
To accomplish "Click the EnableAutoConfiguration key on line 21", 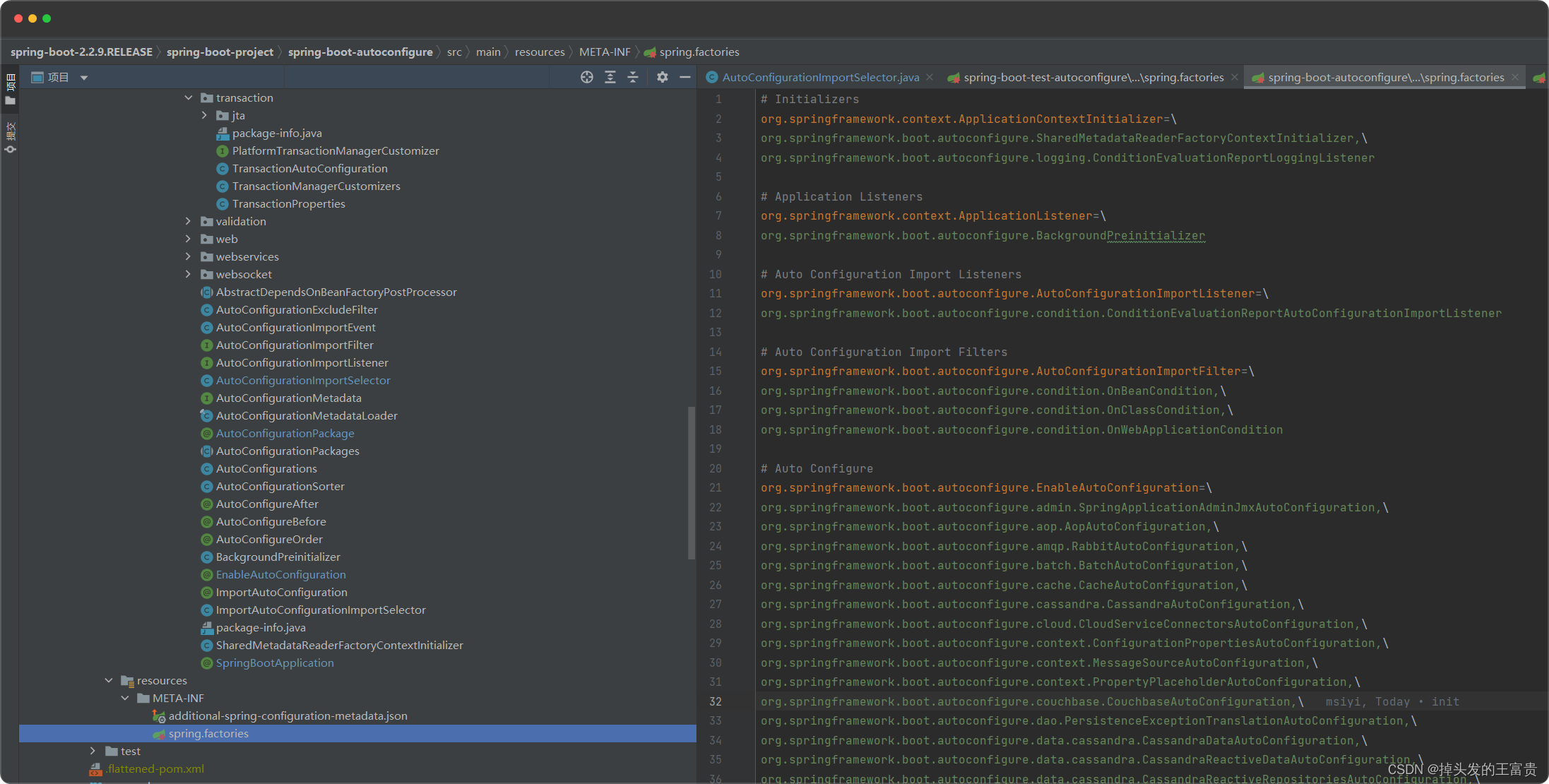I will click(979, 487).
